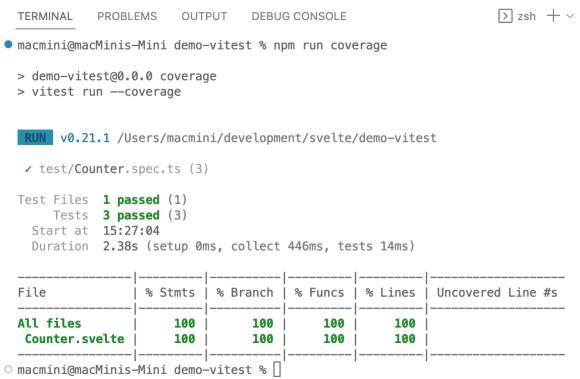The height and width of the screenshot is (379, 580).
Task: Open the PROBLEMS tab
Action: point(127,16)
